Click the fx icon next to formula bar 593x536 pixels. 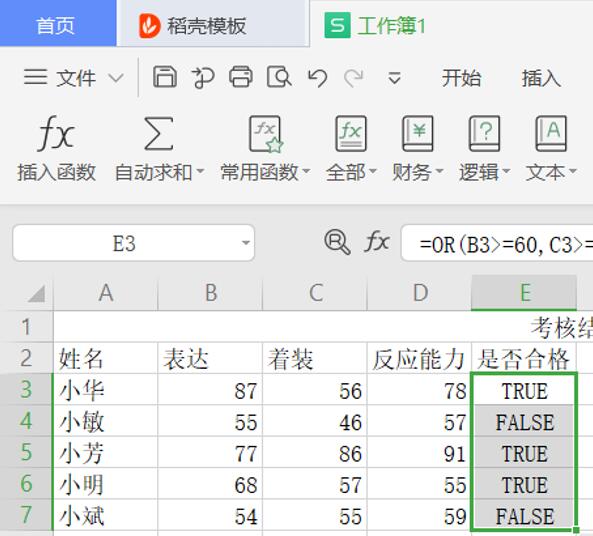pyautogui.click(x=377, y=242)
